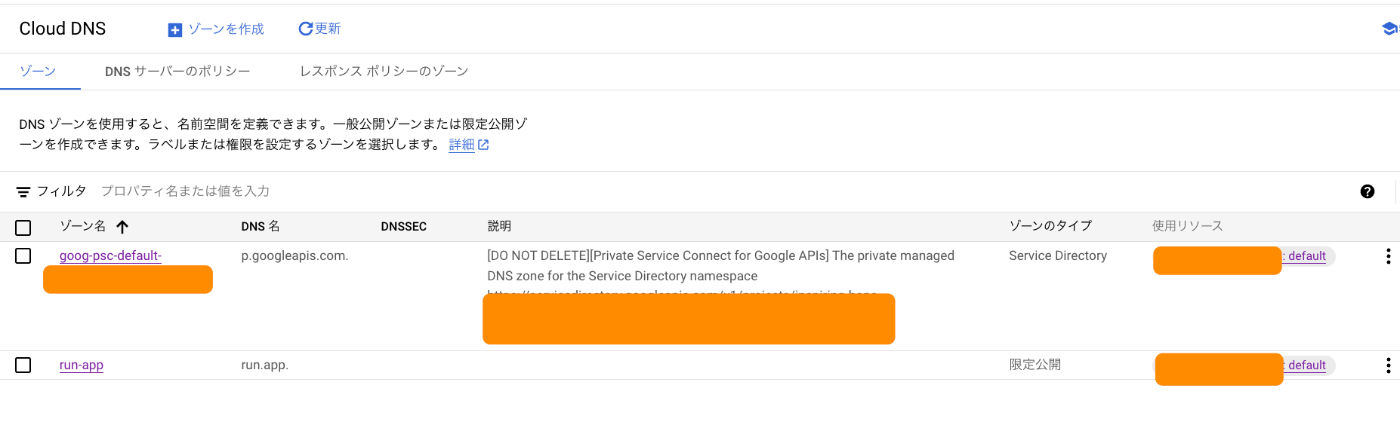Click the refresh icon beside 更新
This screenshot has width=1400, height=428.
coord(306,29)
